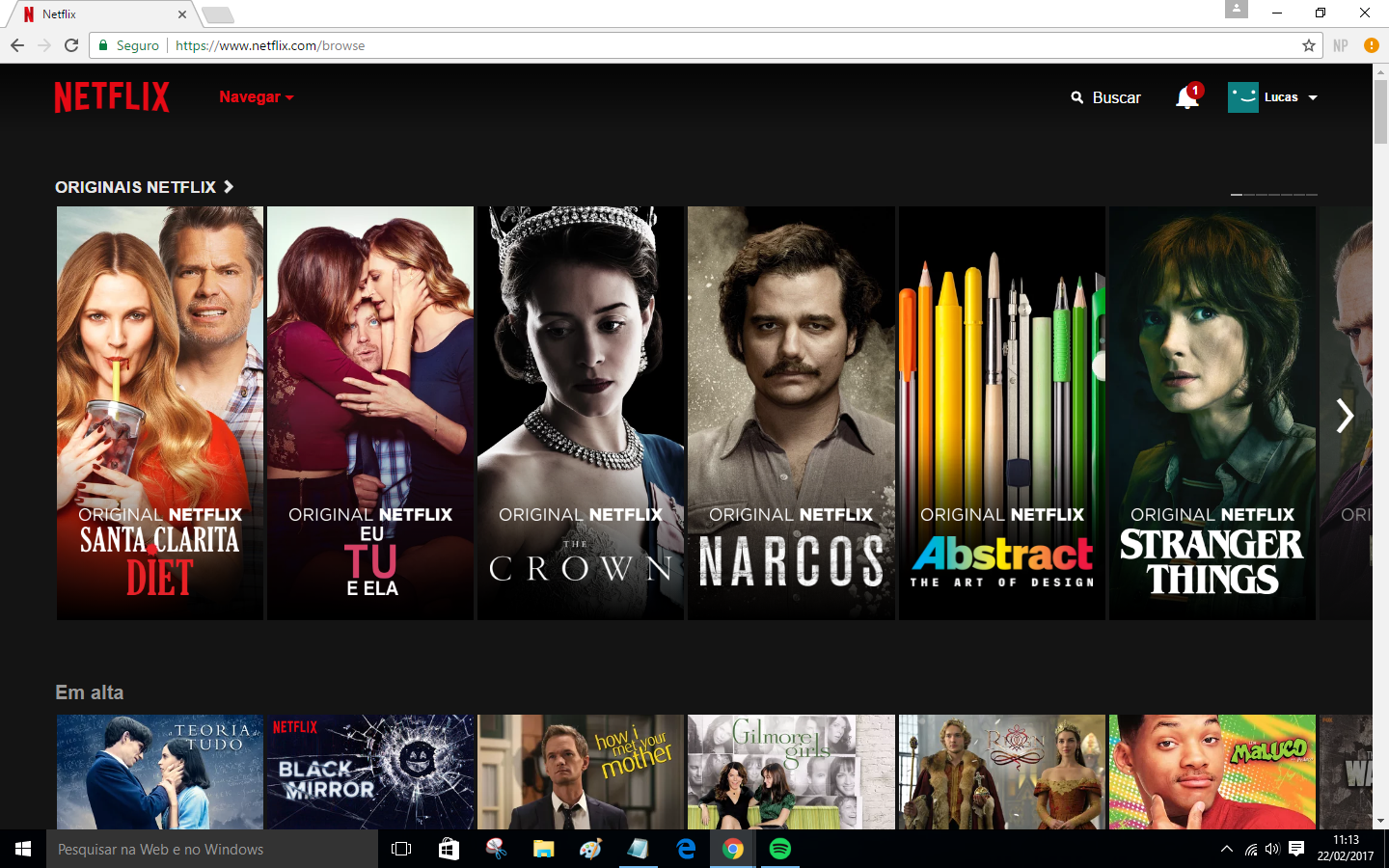Viewport: 1389px width, 868px height.
Task: Launch the Windows Store from taskbar
Action: [x=449, y=849]
